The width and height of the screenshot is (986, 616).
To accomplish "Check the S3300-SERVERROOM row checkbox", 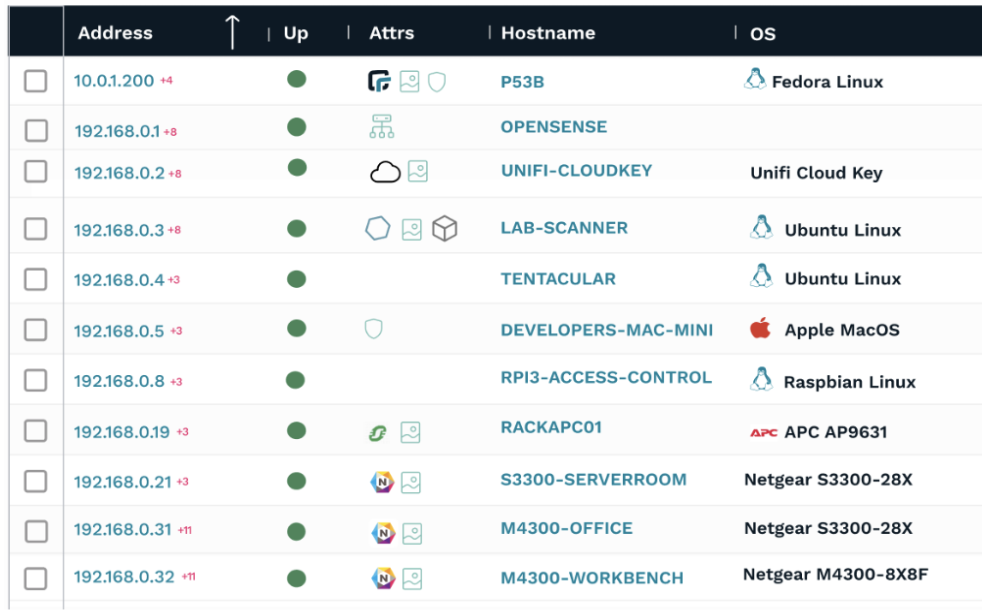I will tap(35, 481).
